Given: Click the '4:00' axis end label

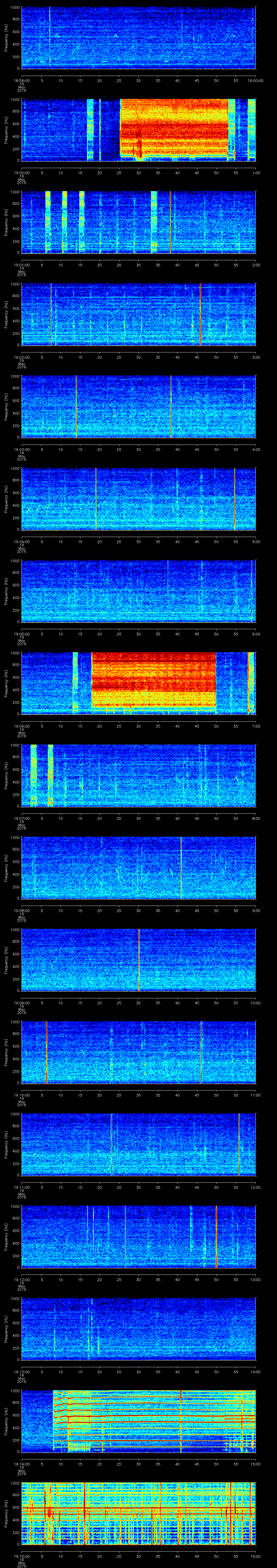Looking at the screenshot, I should [x=256, y=449].
